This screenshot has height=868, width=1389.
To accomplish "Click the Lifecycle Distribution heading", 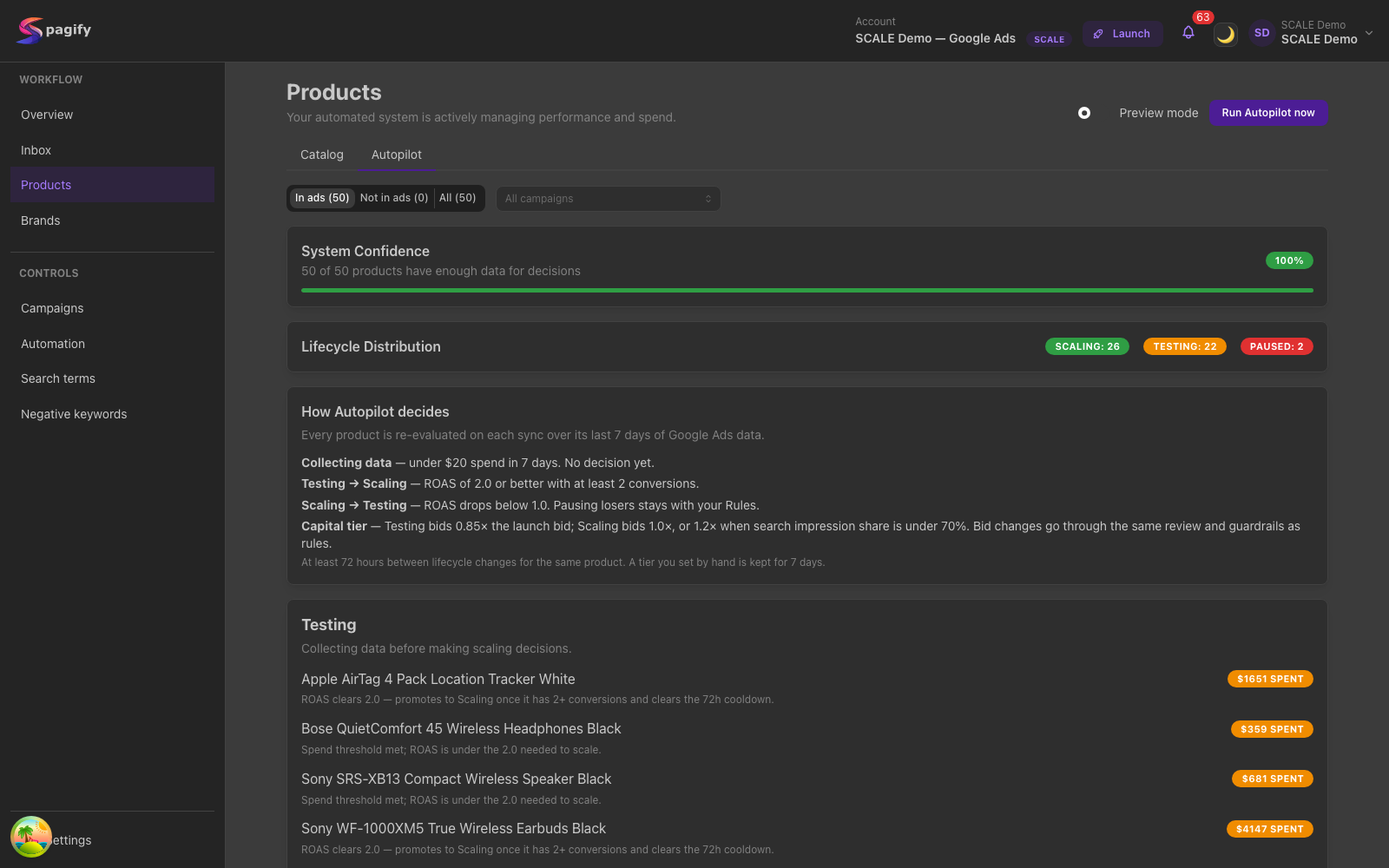I will tap(371, 346).
